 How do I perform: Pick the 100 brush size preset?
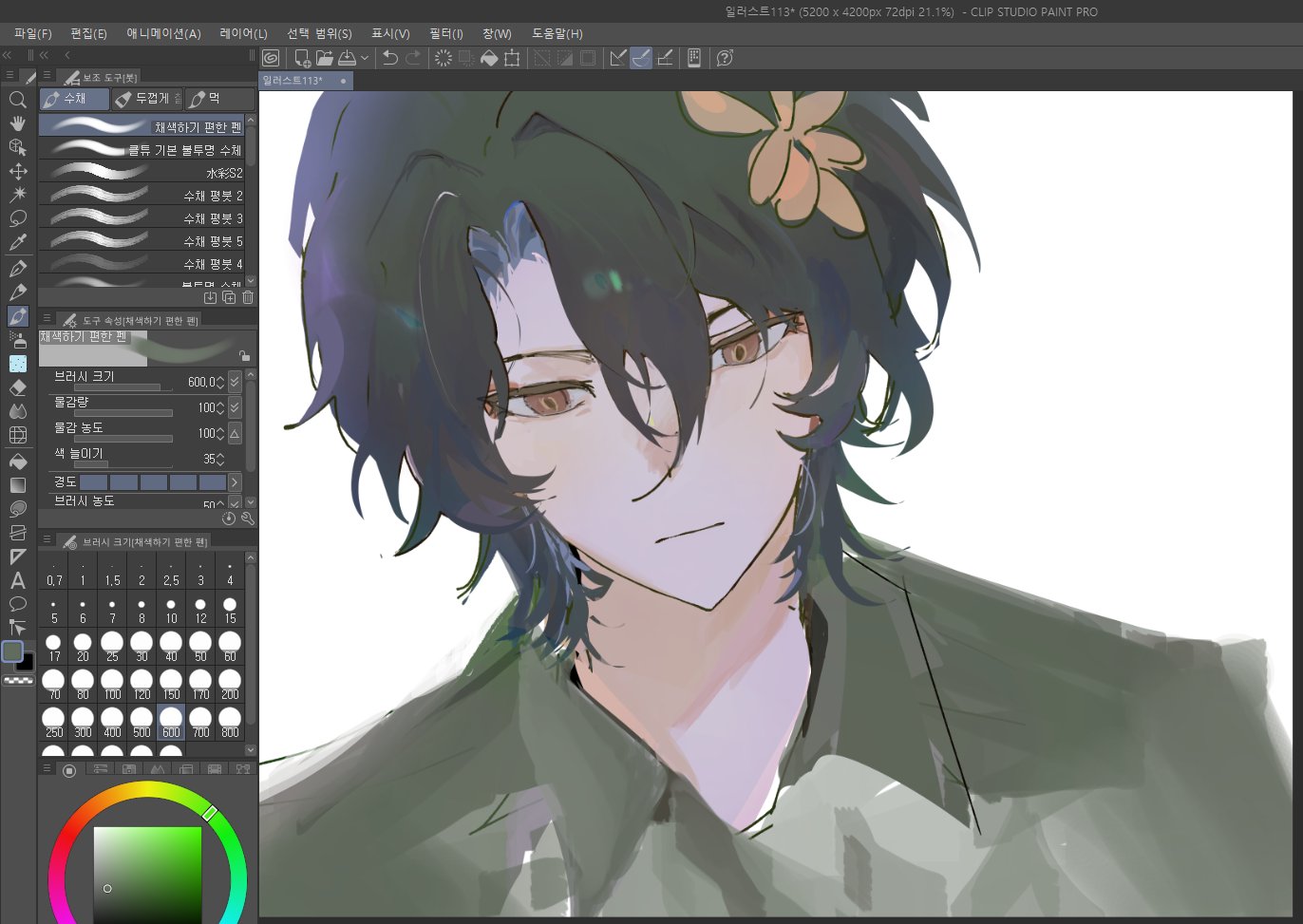pos(112,685)
